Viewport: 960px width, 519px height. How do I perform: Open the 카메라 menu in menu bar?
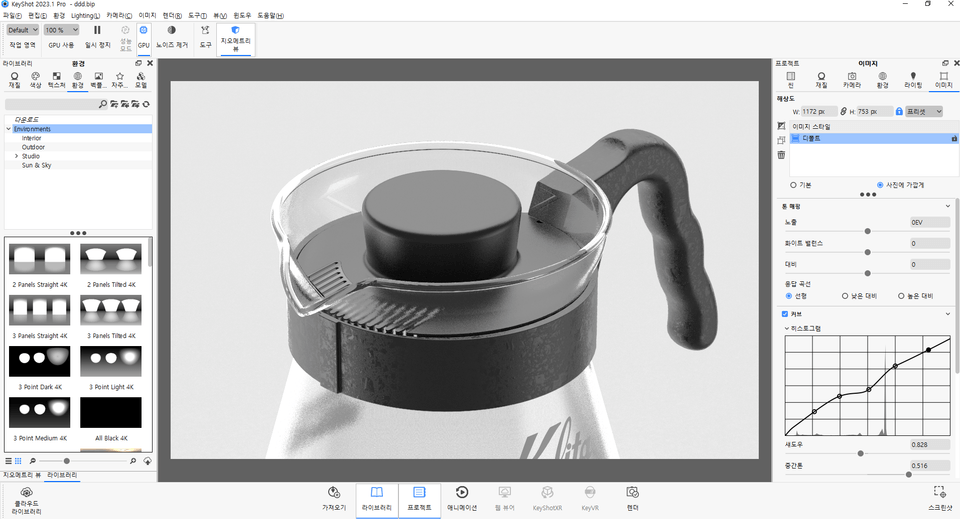118,16
